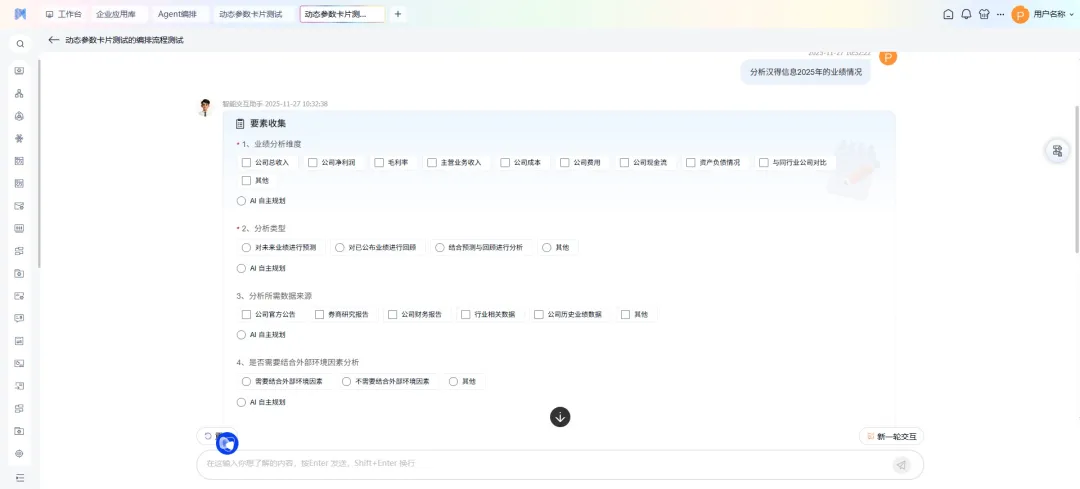This screenshot has height=489, width=1080.
Task: Toggle the sidebar collapse icon at the bottom left
Action: (x=19, y=477)
